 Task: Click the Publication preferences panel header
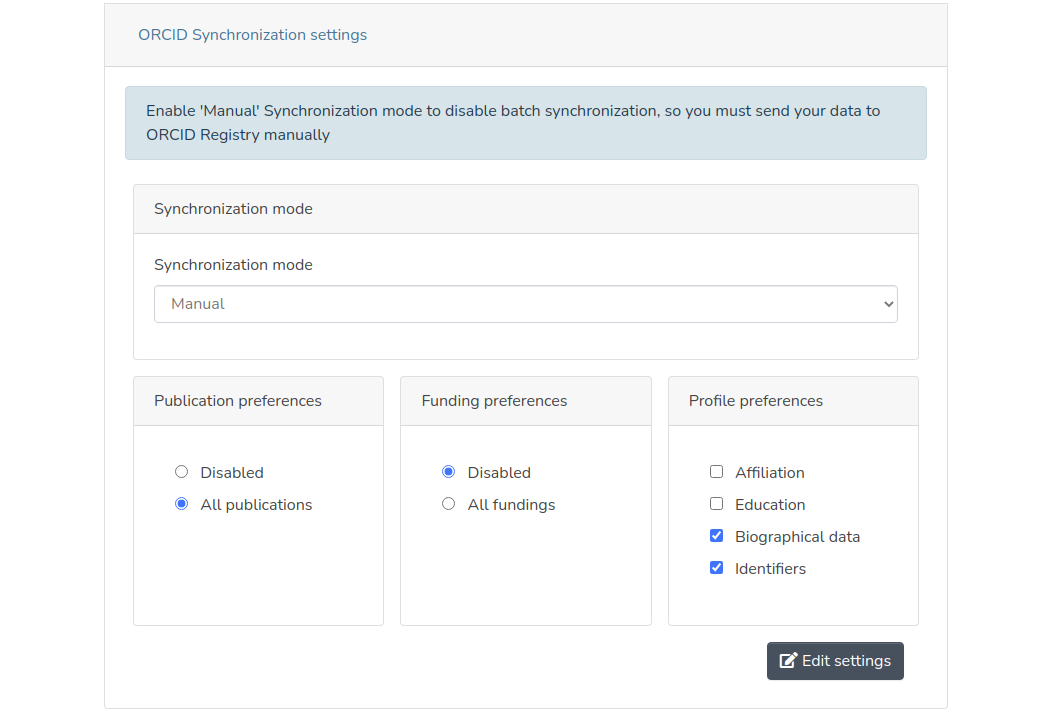tap(258, 401)
